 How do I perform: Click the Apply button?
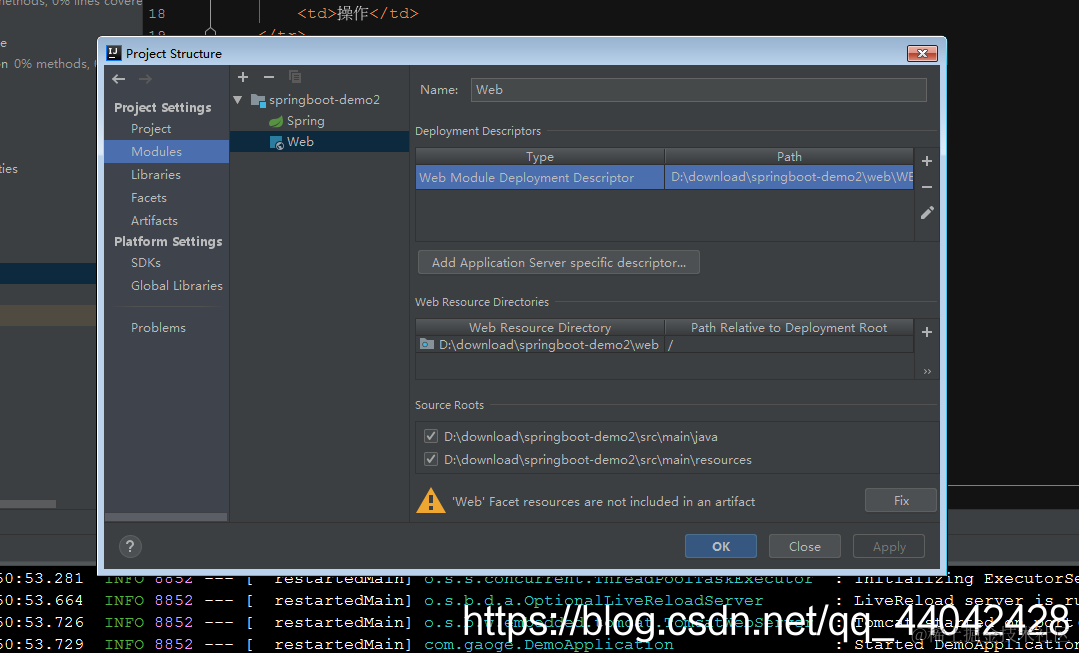(x=889, y=546)
